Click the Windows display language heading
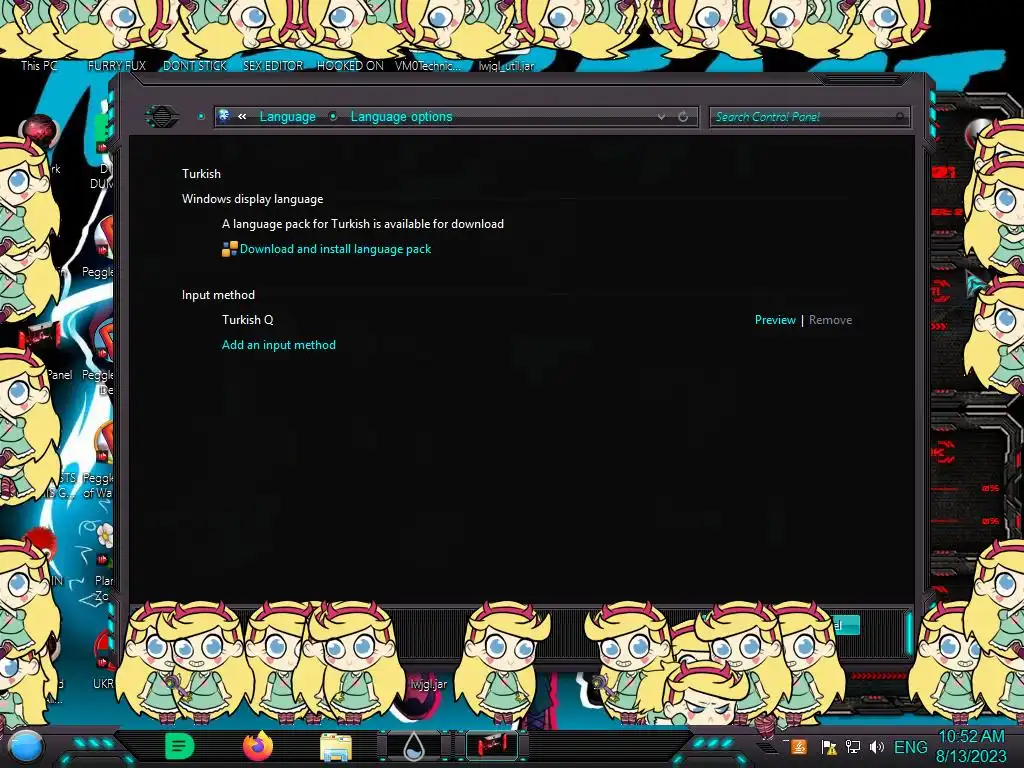Viewport: 1024px width, 768px height. tap(252, 199)
